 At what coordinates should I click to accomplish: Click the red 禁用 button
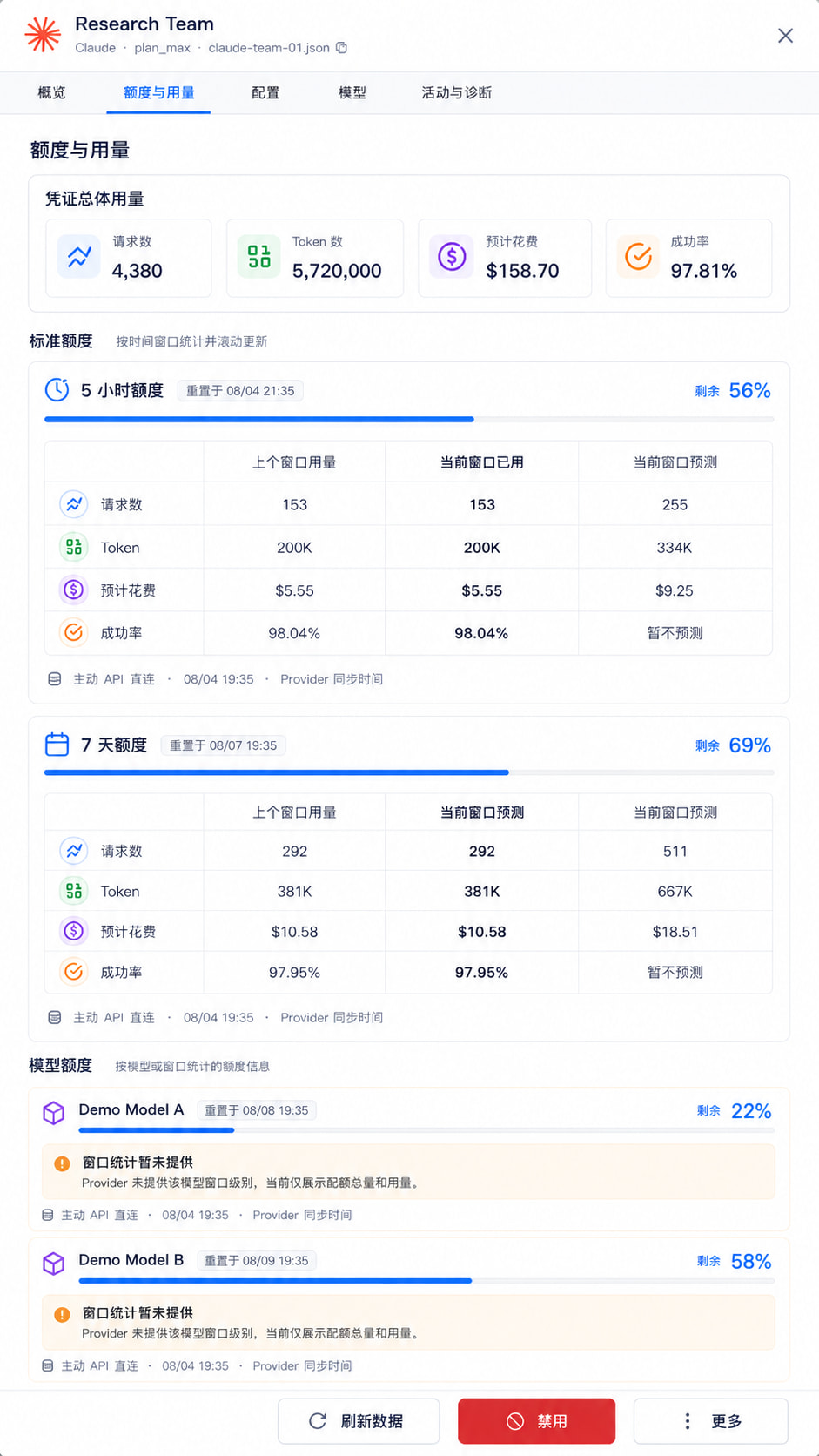(537, 1421)
